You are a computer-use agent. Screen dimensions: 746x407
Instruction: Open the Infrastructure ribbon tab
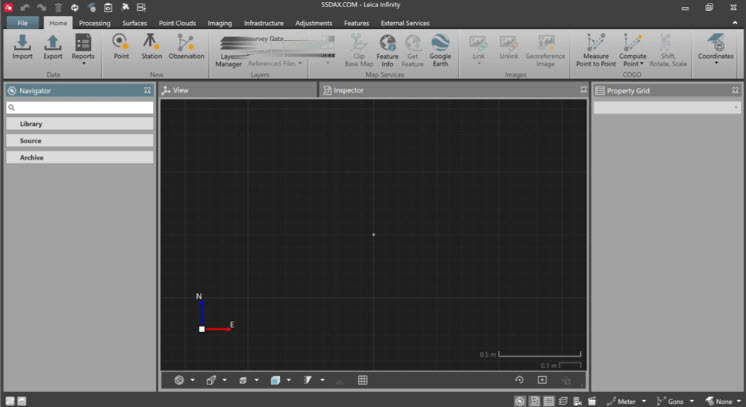click(264, 22)
